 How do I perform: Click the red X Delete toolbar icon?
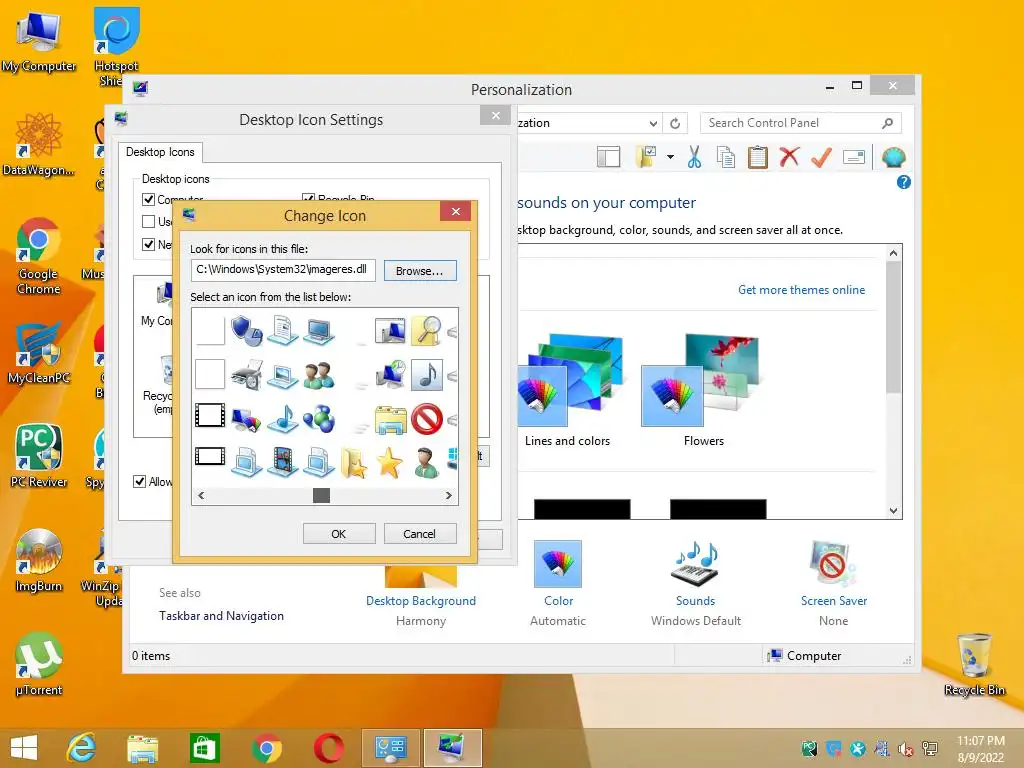[790, 157]
